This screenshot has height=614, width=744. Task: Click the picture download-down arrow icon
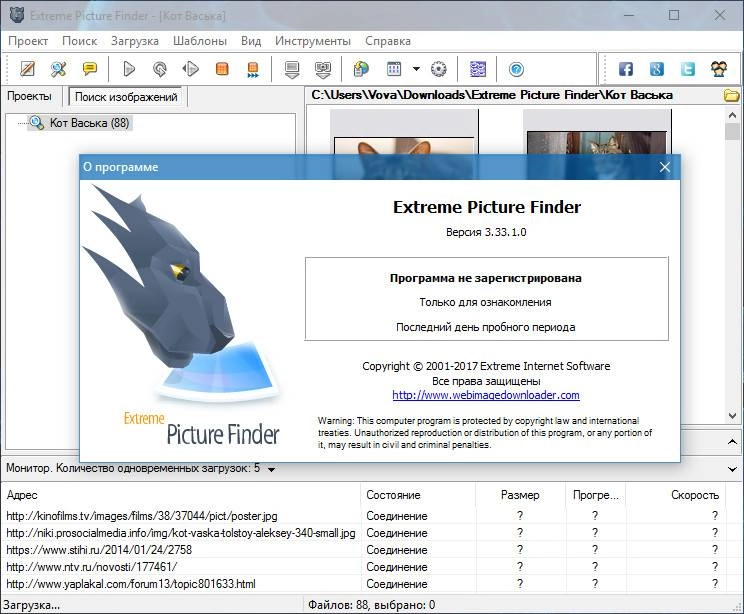click(x=323, y=69)
